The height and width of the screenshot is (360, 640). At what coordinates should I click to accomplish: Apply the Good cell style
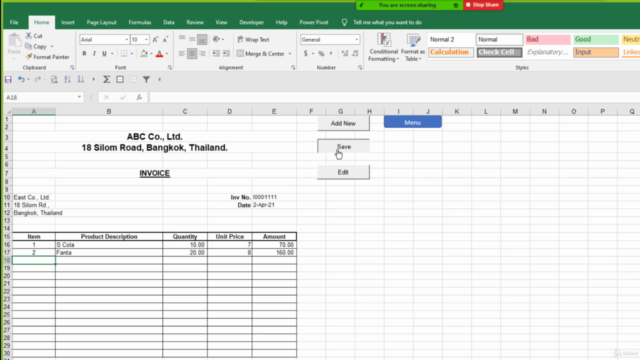(596, 39)
